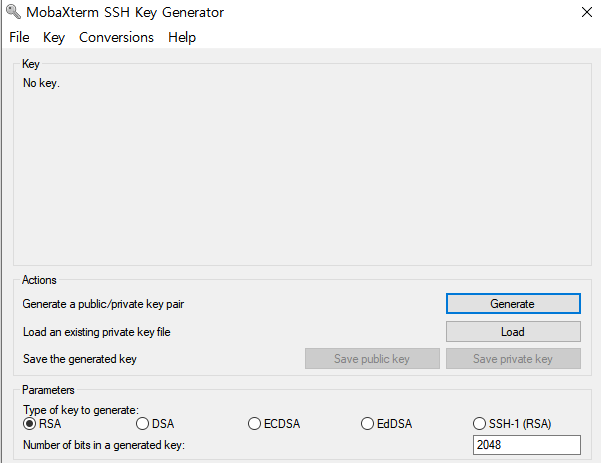
Task: Click 'Generate a public/private key pair' label
Action: 103,304
